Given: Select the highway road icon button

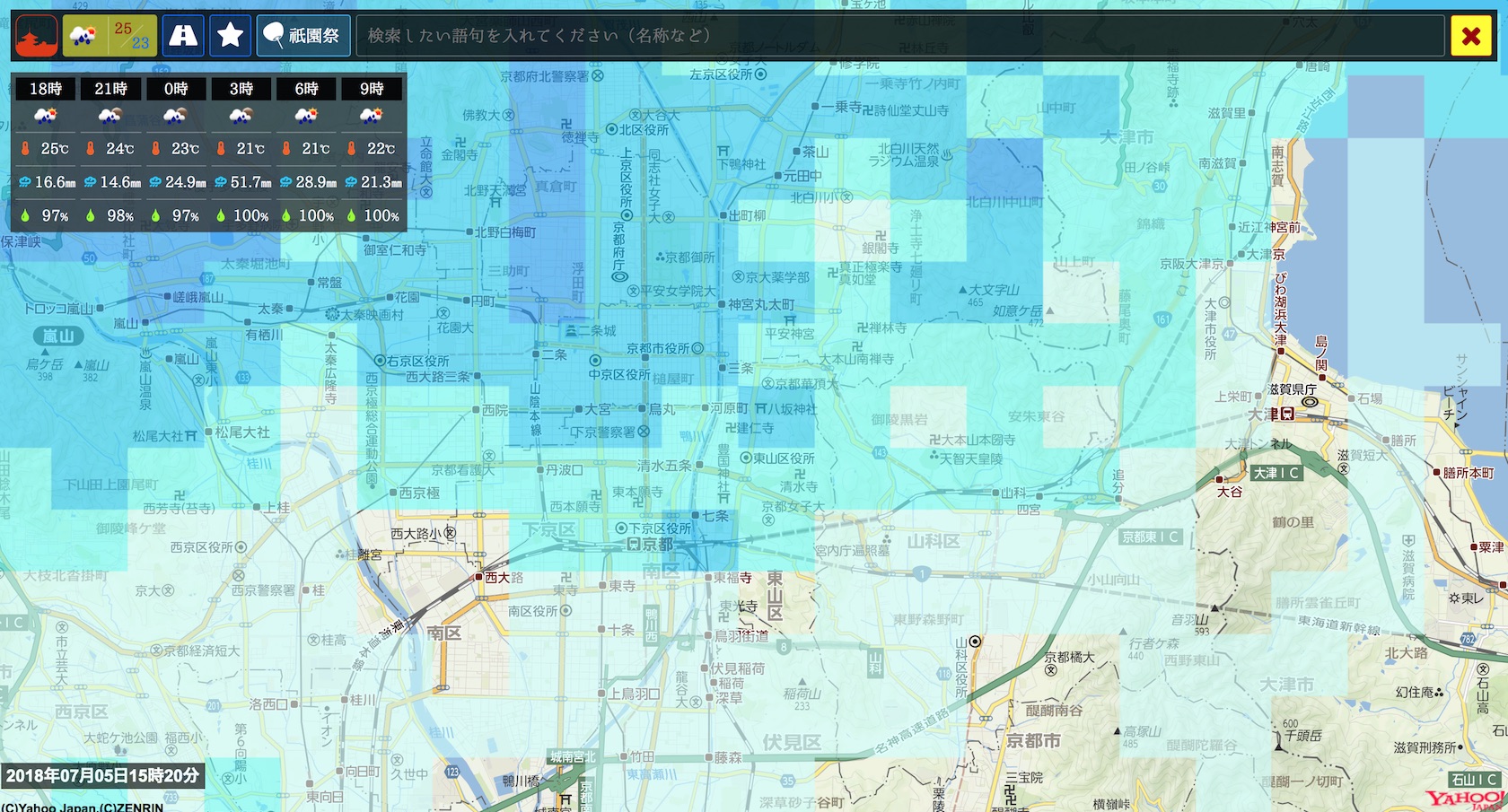Looking at the screenshot, I should pos(183,36).
